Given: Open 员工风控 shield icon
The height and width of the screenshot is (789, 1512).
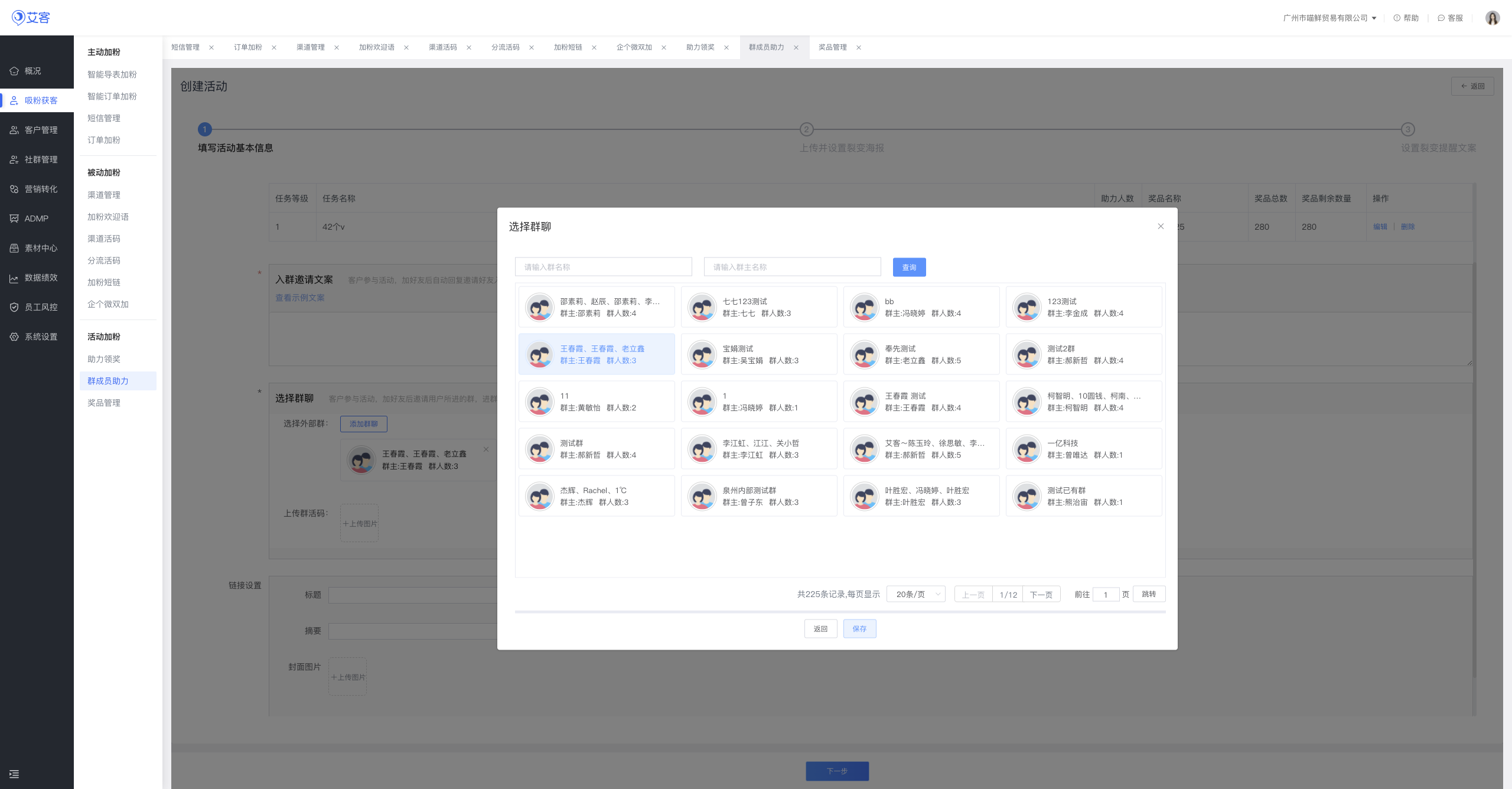Looking at the screenshot, I should 14,307.
